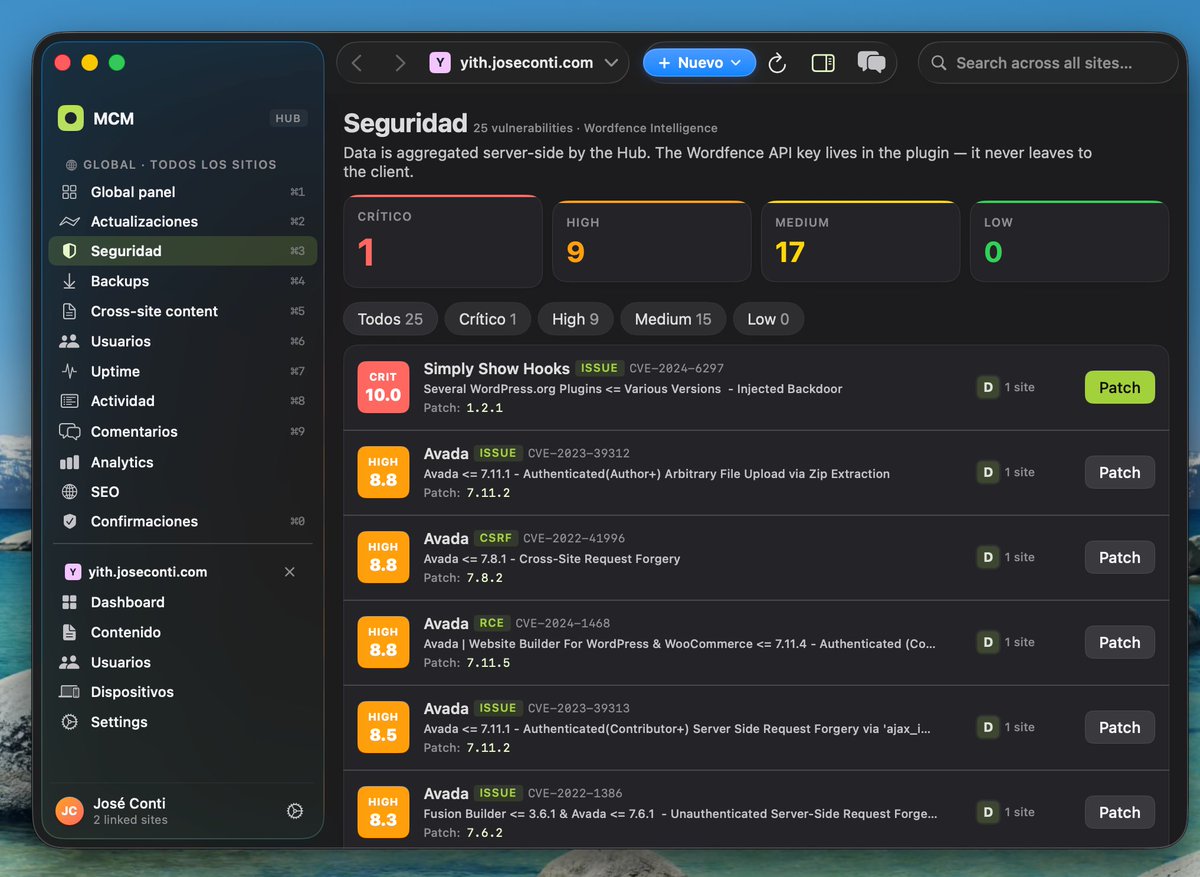Viewport: 1200px width, 877px height.
Task: Patch Avada CVE-2022-1386
Action: 1120,813
